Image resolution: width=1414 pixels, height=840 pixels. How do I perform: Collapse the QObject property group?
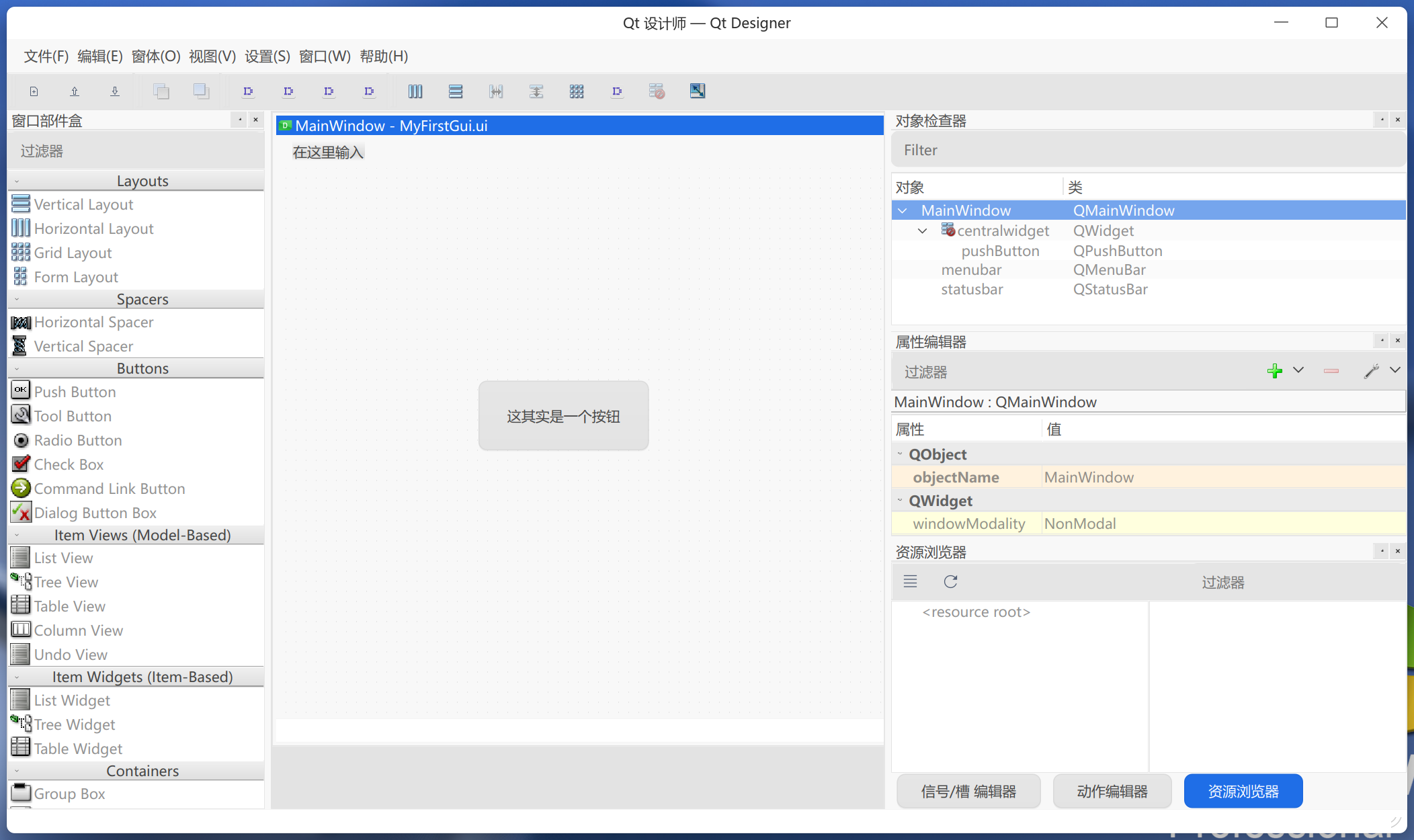(x=900, y=454)
